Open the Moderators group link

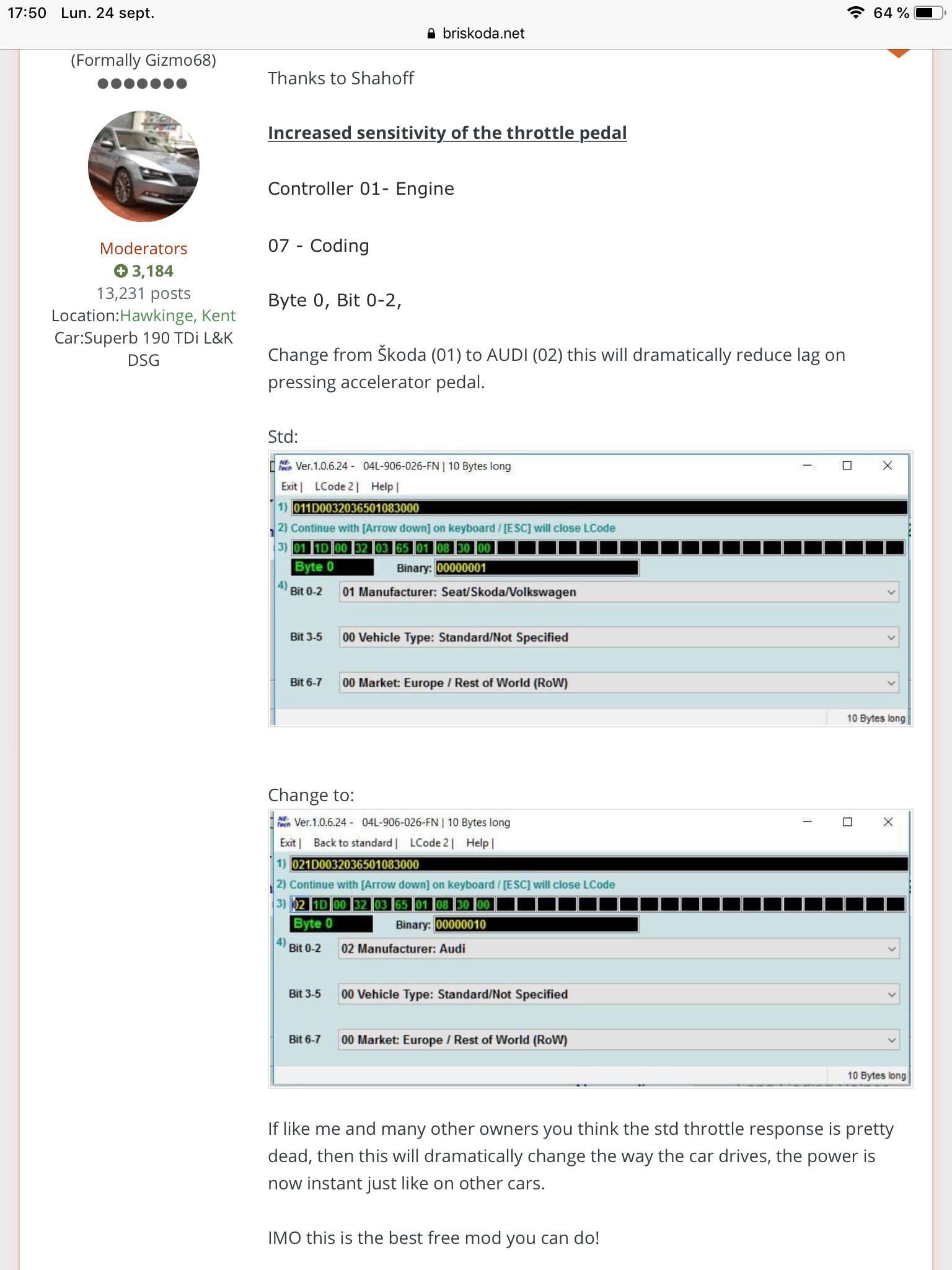click(x=144, y=249)
